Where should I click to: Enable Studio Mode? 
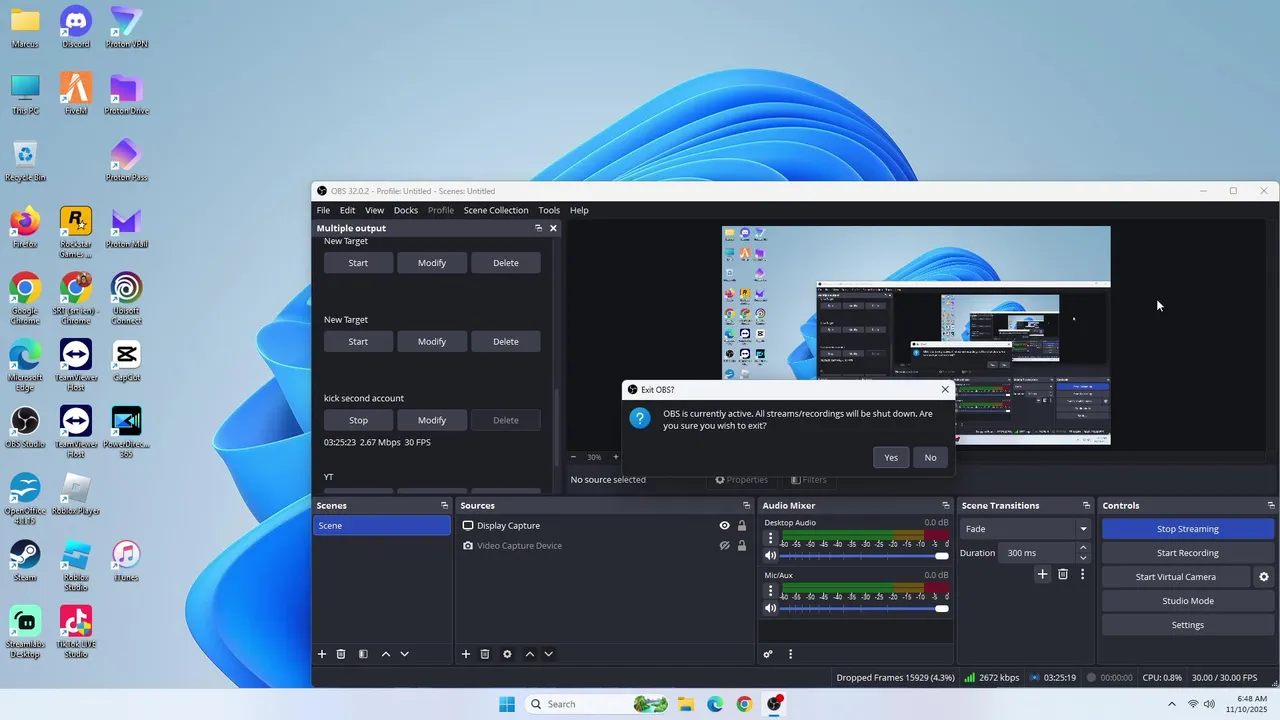(x=1188, y=601)
